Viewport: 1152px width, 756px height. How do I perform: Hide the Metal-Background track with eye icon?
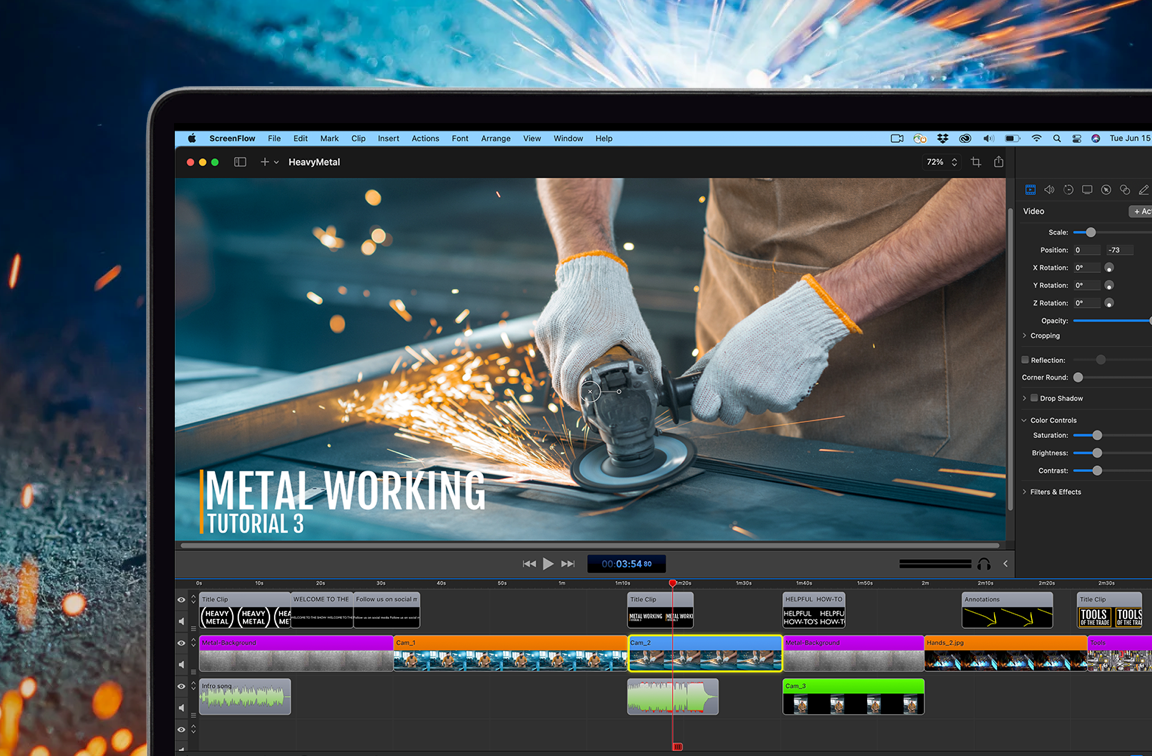(x=181, y=643)
